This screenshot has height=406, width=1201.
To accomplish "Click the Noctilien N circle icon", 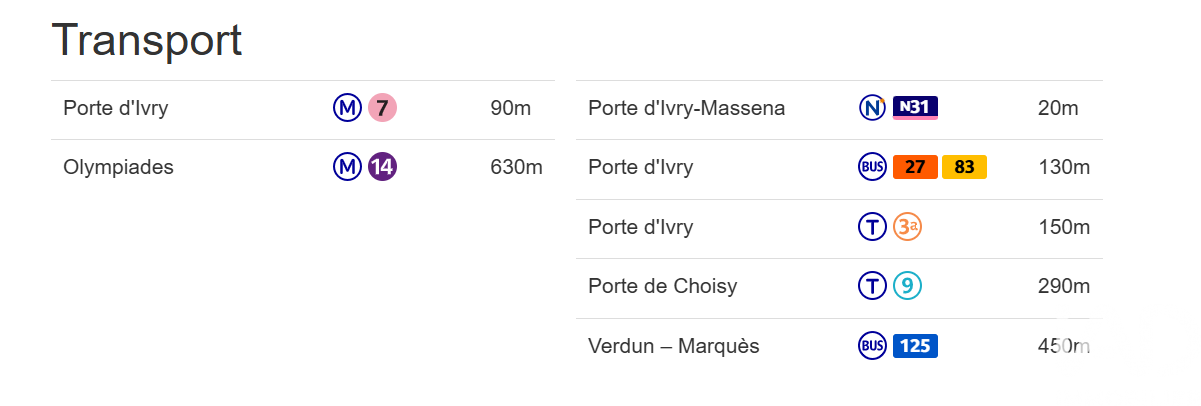I will pyautogui.click(x=872, y=108).
